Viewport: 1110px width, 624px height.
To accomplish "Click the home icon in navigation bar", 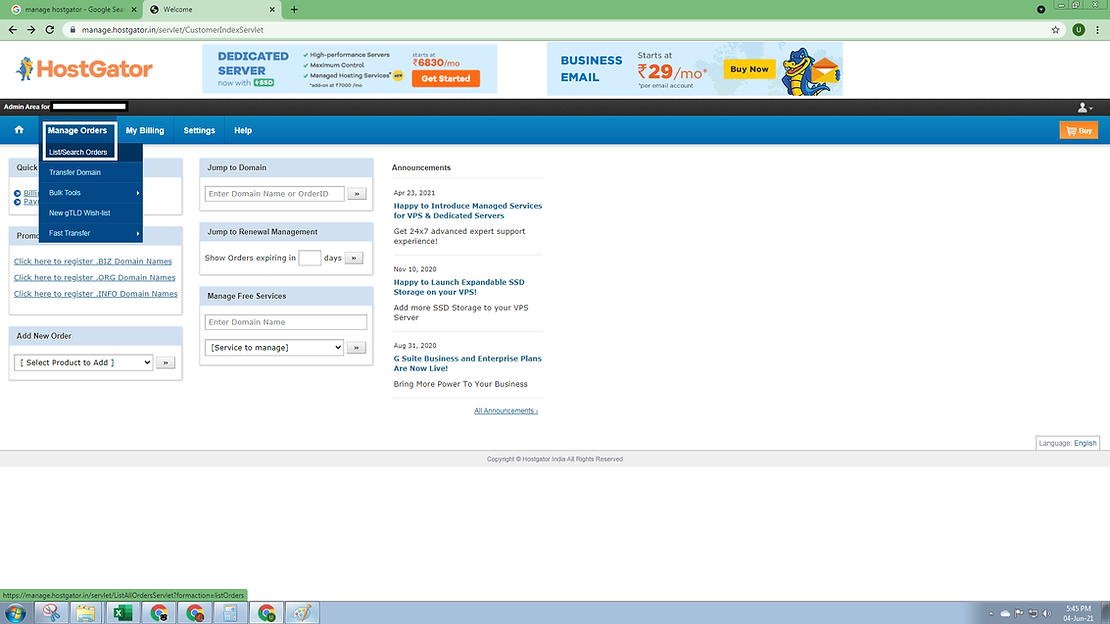I will (19, 130).
